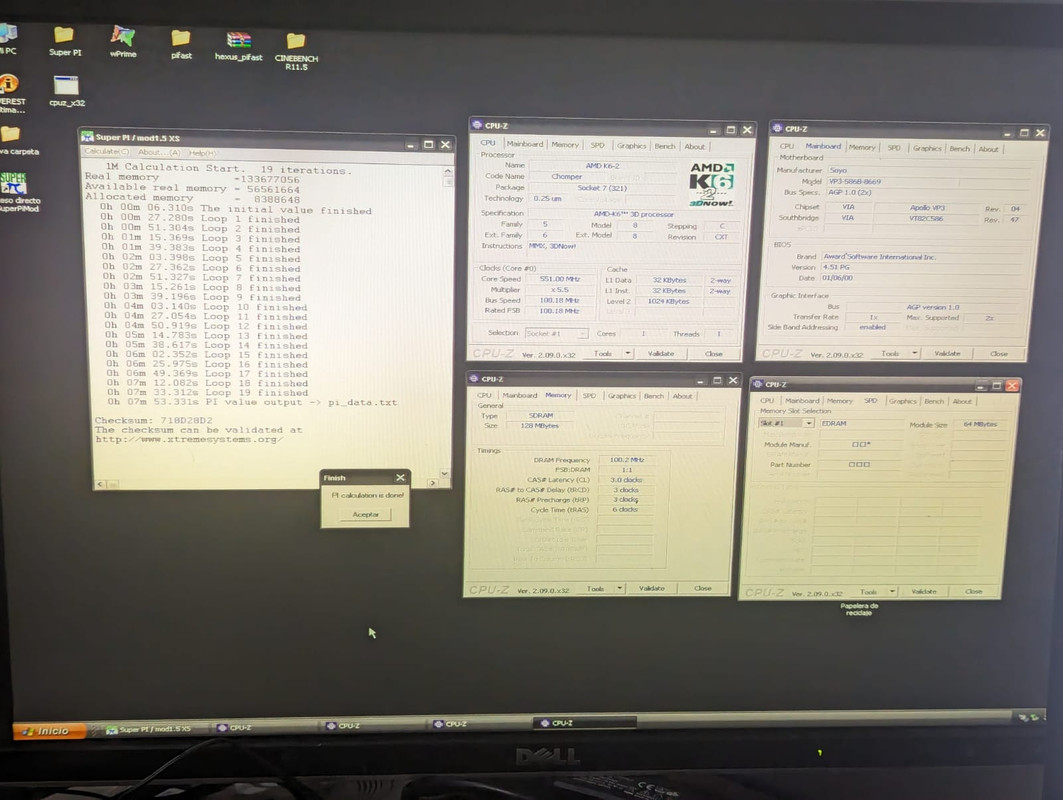
Task: Select Mainboard tab in Memory window
Action: click(519, 395)
